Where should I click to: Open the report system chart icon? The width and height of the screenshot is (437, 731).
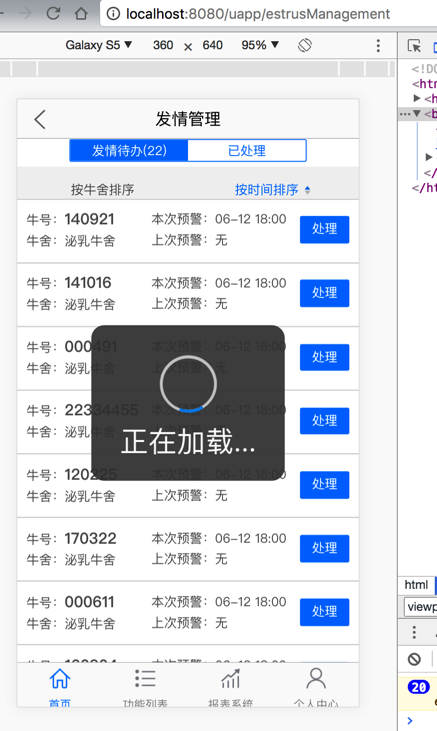[230, 678]
